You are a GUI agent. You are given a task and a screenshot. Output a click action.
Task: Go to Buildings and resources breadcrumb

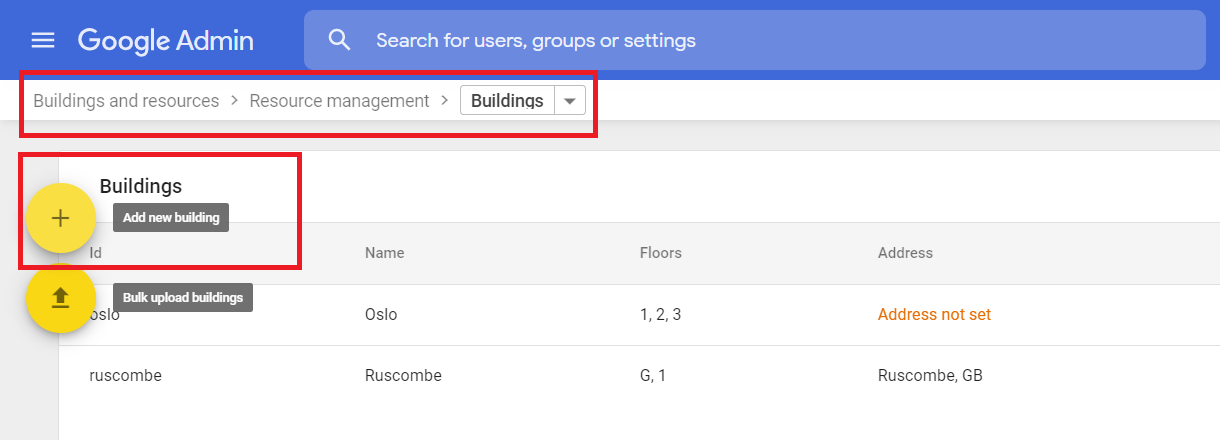tap(126, 101)
